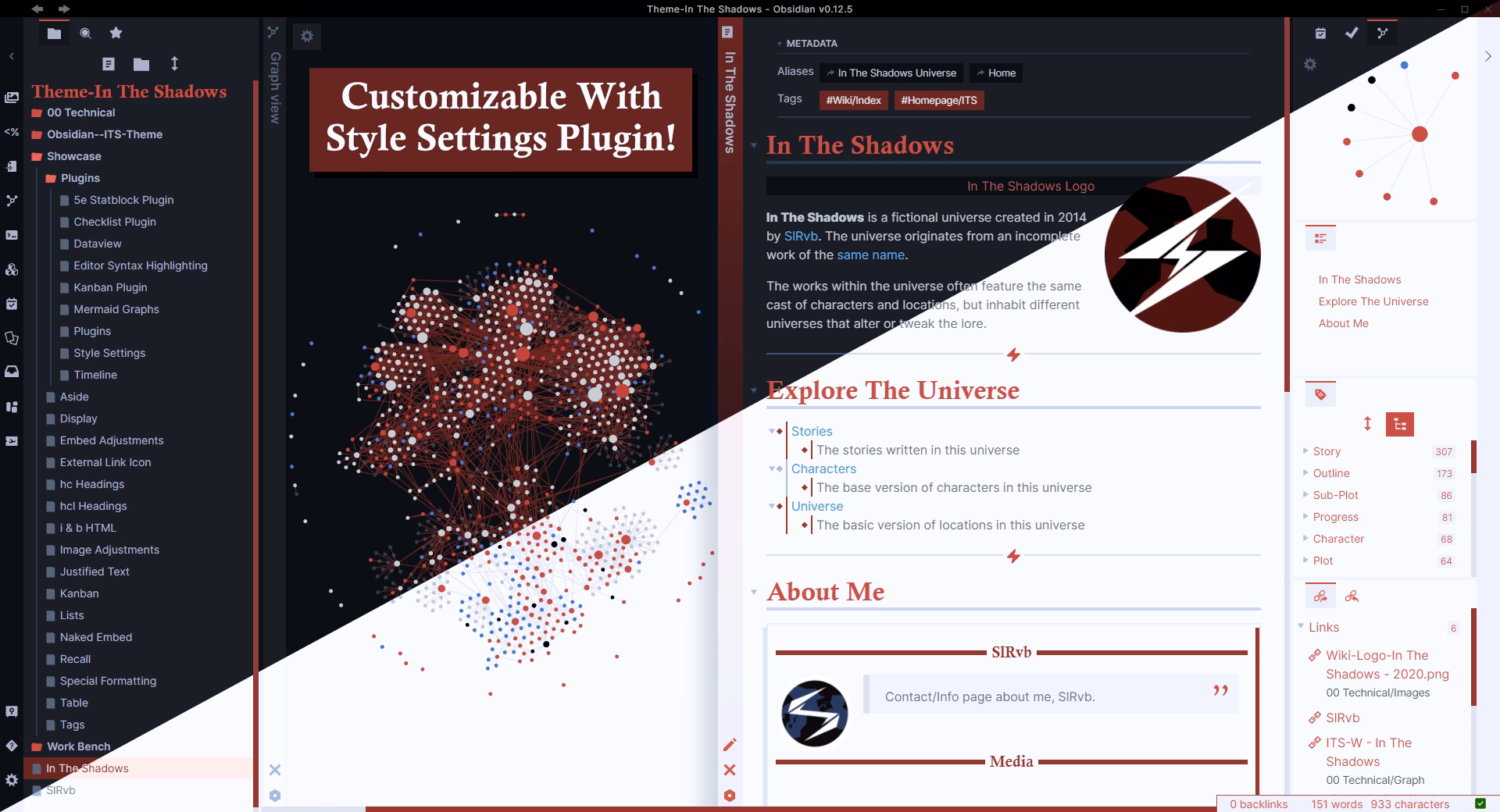
Task: Follow the Characters link
Action: [x=823, y=468]
